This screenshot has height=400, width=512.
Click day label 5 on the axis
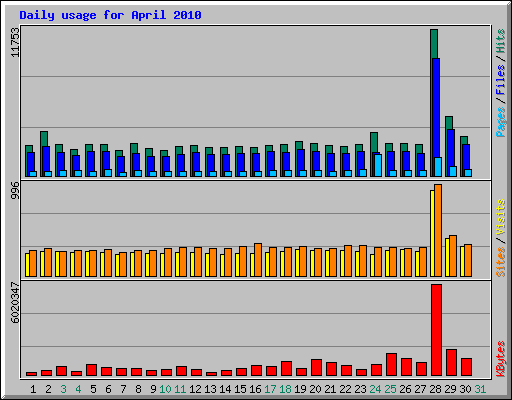pyautogui.click(x=93, y=389)
